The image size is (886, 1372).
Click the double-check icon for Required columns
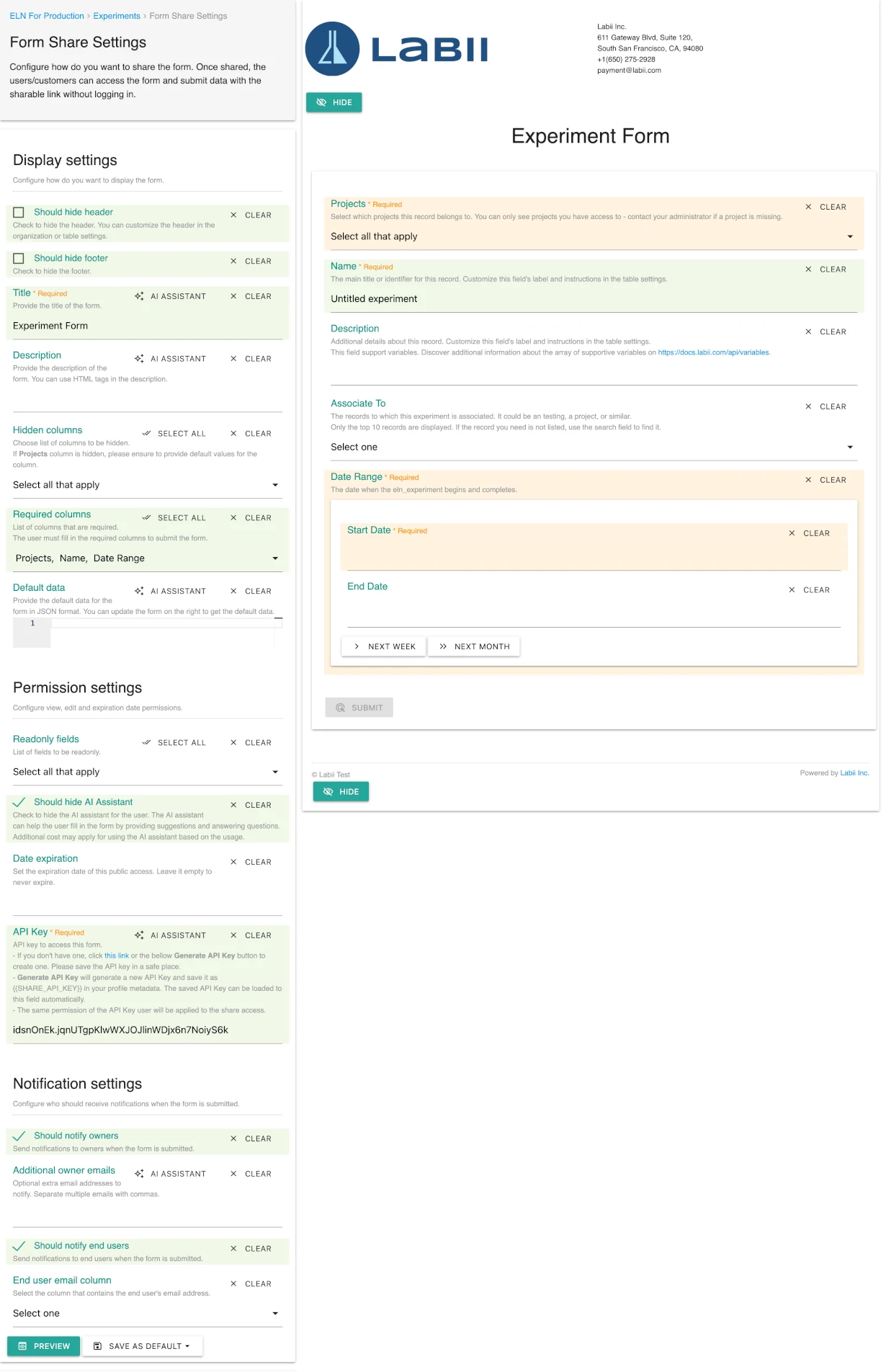point(146,518)
